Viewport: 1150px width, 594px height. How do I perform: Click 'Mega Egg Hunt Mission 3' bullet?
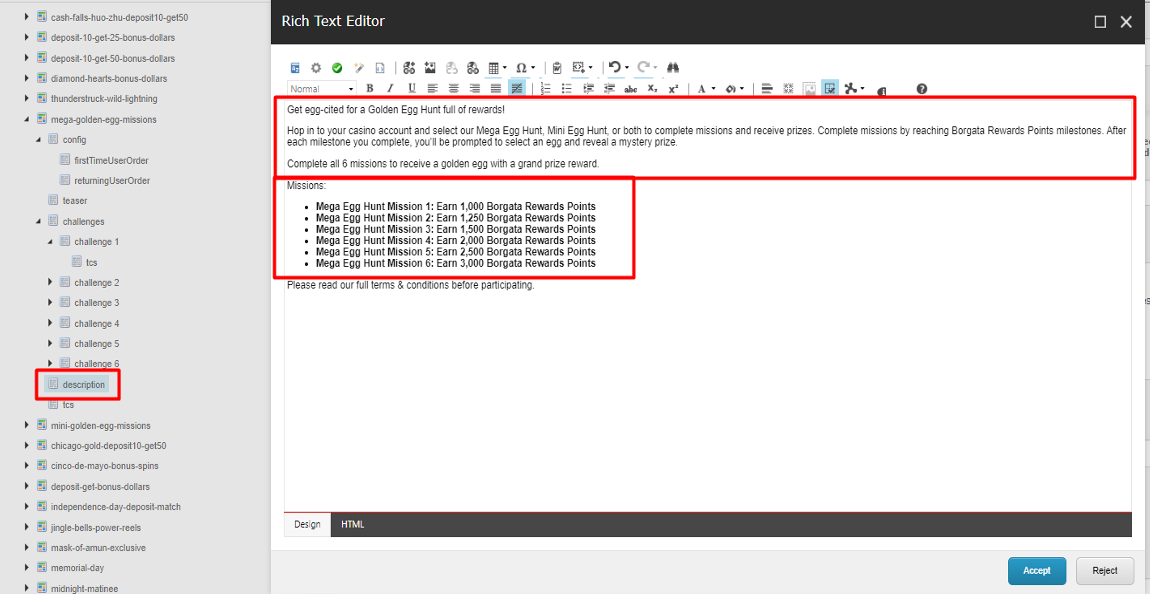pyautogui.click(x=455, y=230)
